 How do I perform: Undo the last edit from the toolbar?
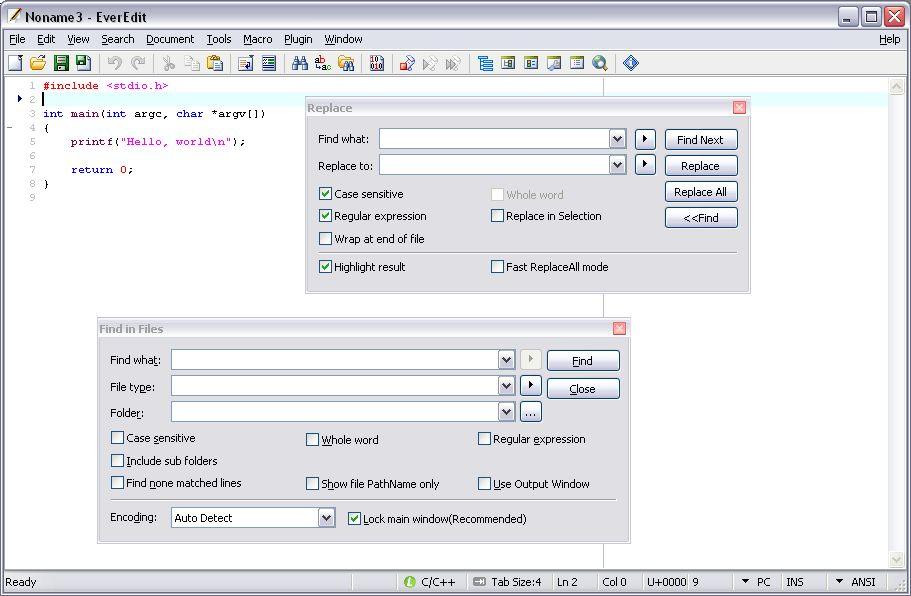tap(114, 63)
